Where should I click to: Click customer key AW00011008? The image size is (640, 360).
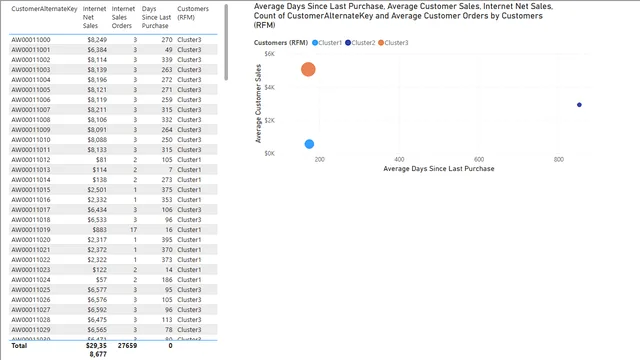pyautogui.click(x=31, y=120)
